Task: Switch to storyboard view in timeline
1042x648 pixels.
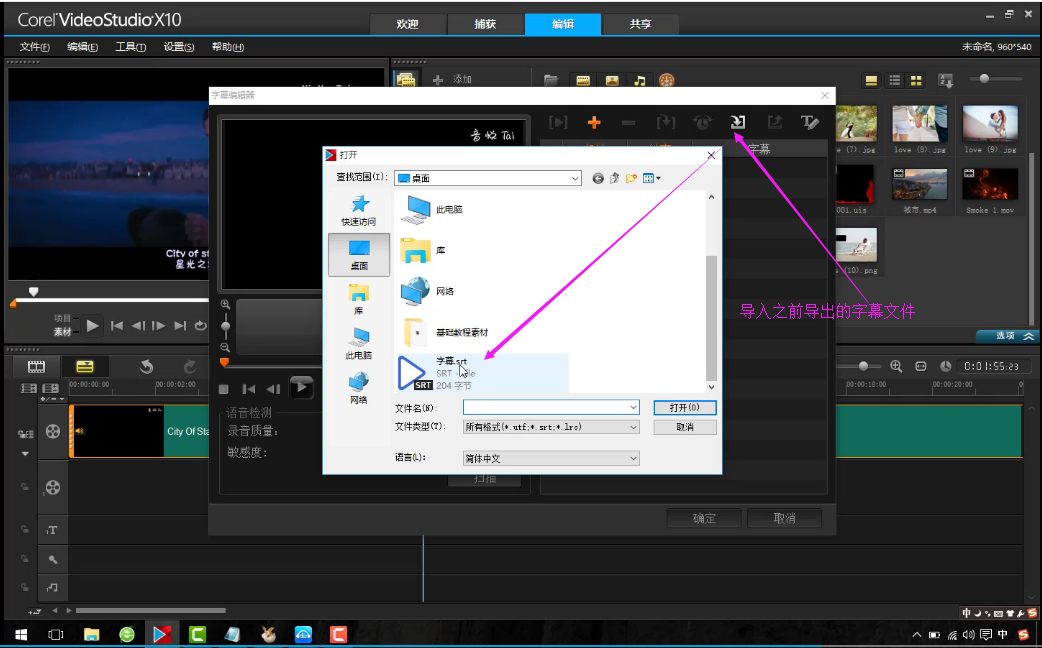Action: coord(36,366)
